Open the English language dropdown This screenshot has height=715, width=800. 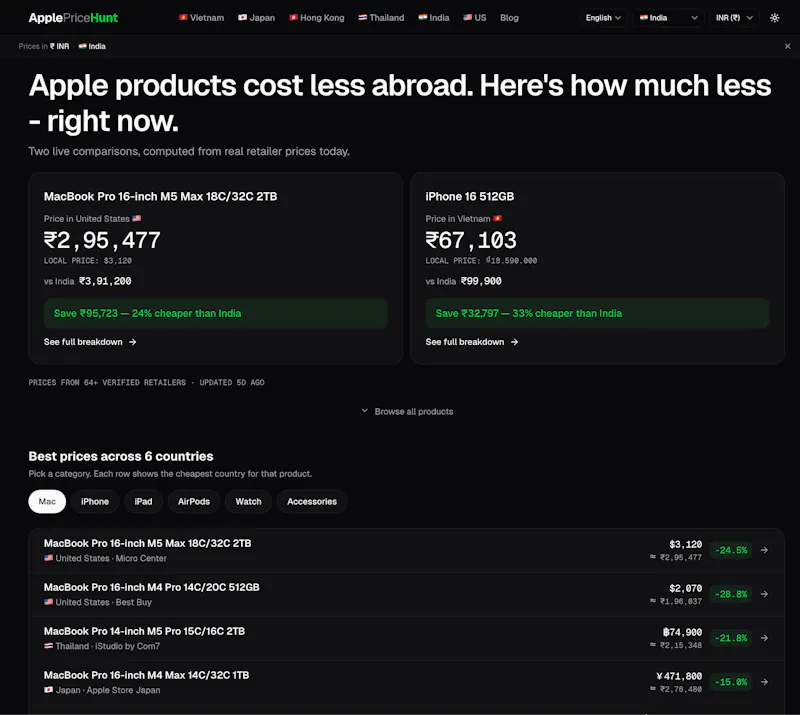pyautogui.click(x=603, y=18)
